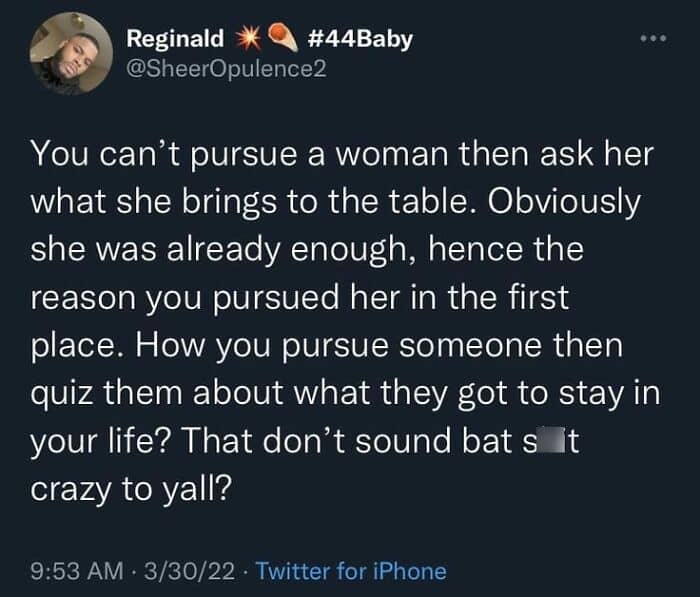Viewport: 700px width, 597px height.
Task: Visit the @SheerOpulence2 handle
Action: click(x=227, y=69)
